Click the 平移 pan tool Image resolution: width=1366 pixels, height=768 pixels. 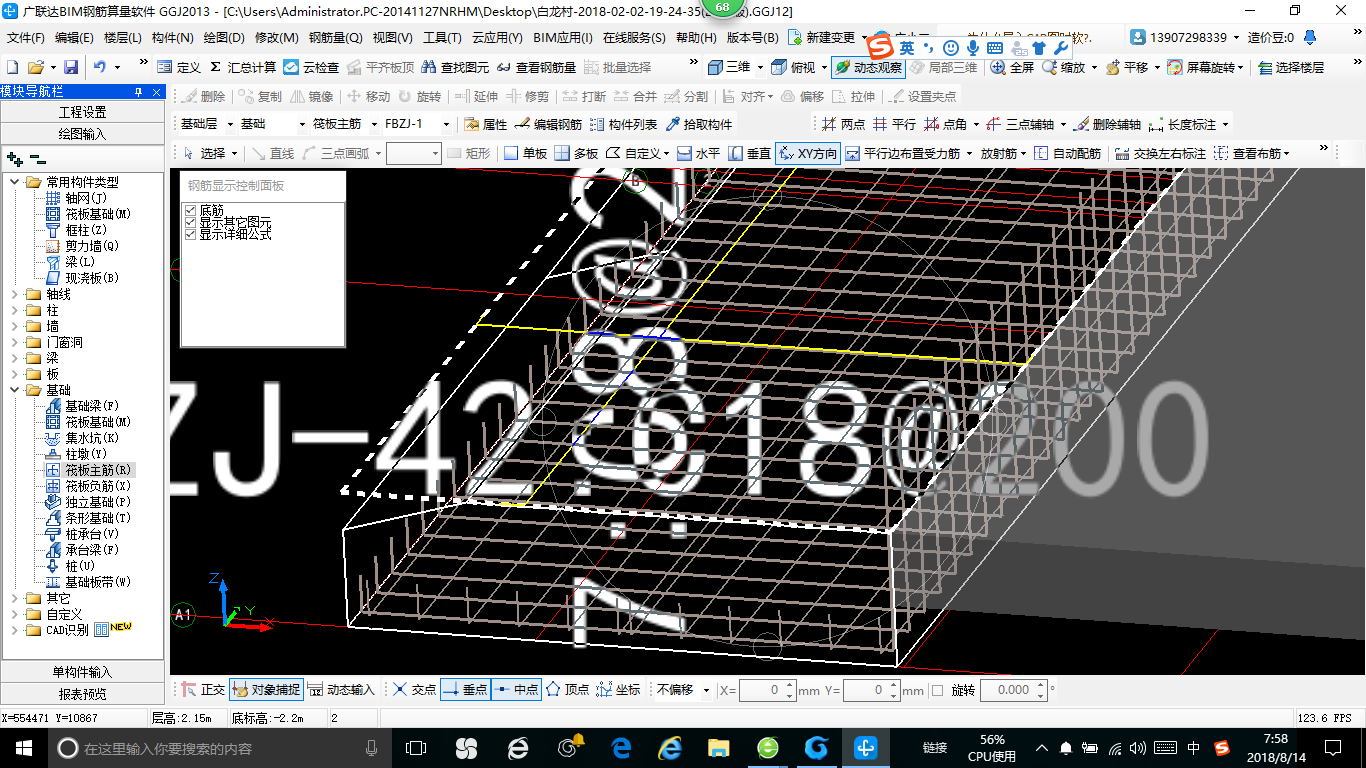coord(1127,67)
